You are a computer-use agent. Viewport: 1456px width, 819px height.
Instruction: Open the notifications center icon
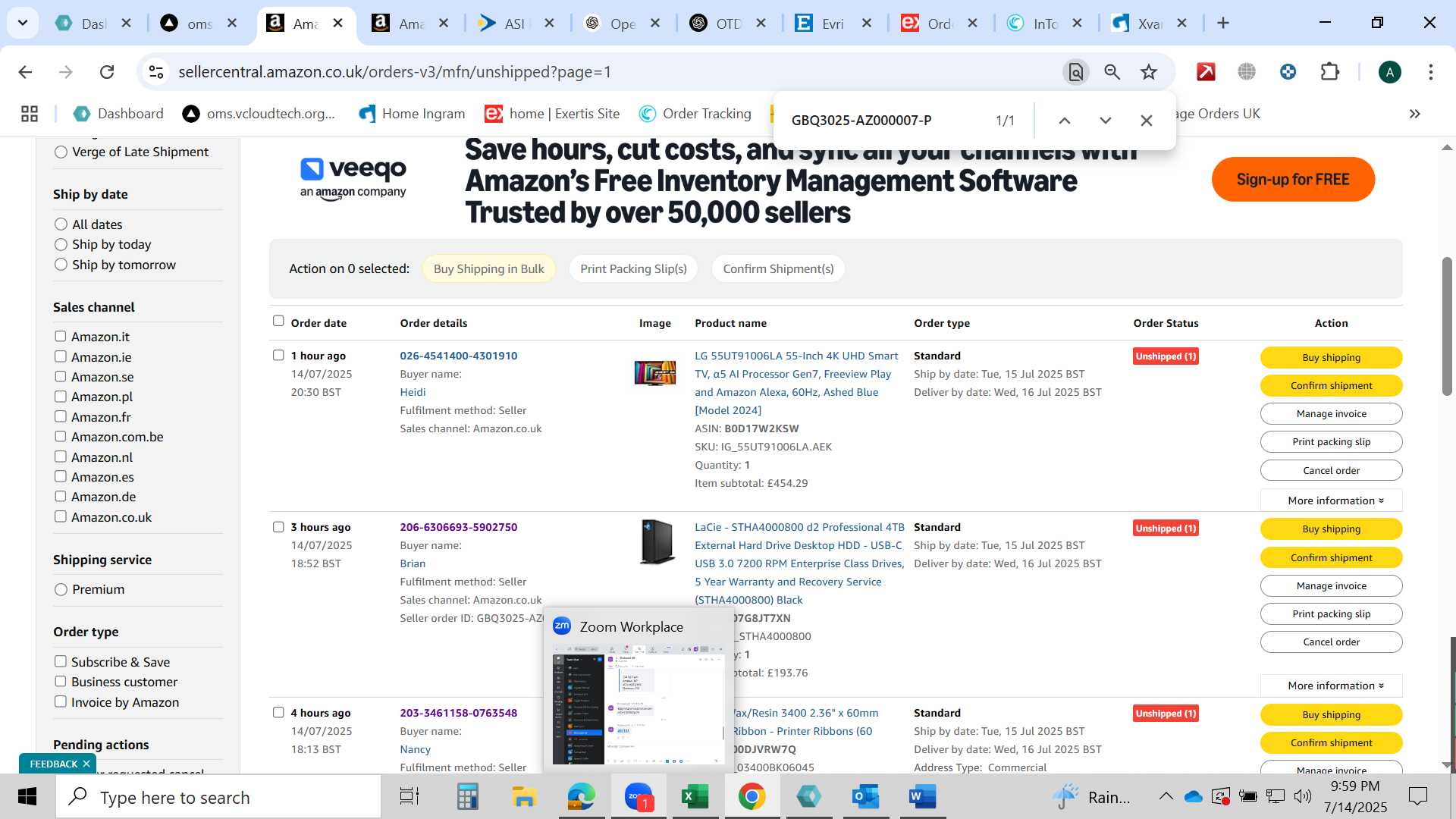[1417, 797]
